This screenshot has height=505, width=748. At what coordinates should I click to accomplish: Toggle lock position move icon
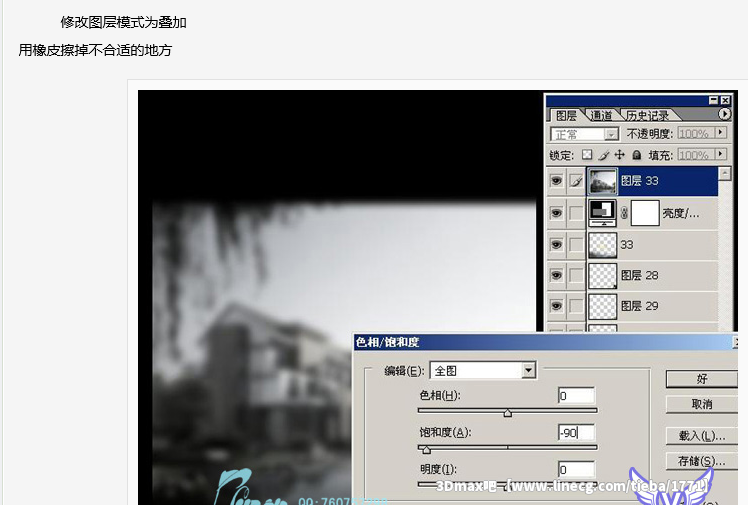[x=619, y=155]
